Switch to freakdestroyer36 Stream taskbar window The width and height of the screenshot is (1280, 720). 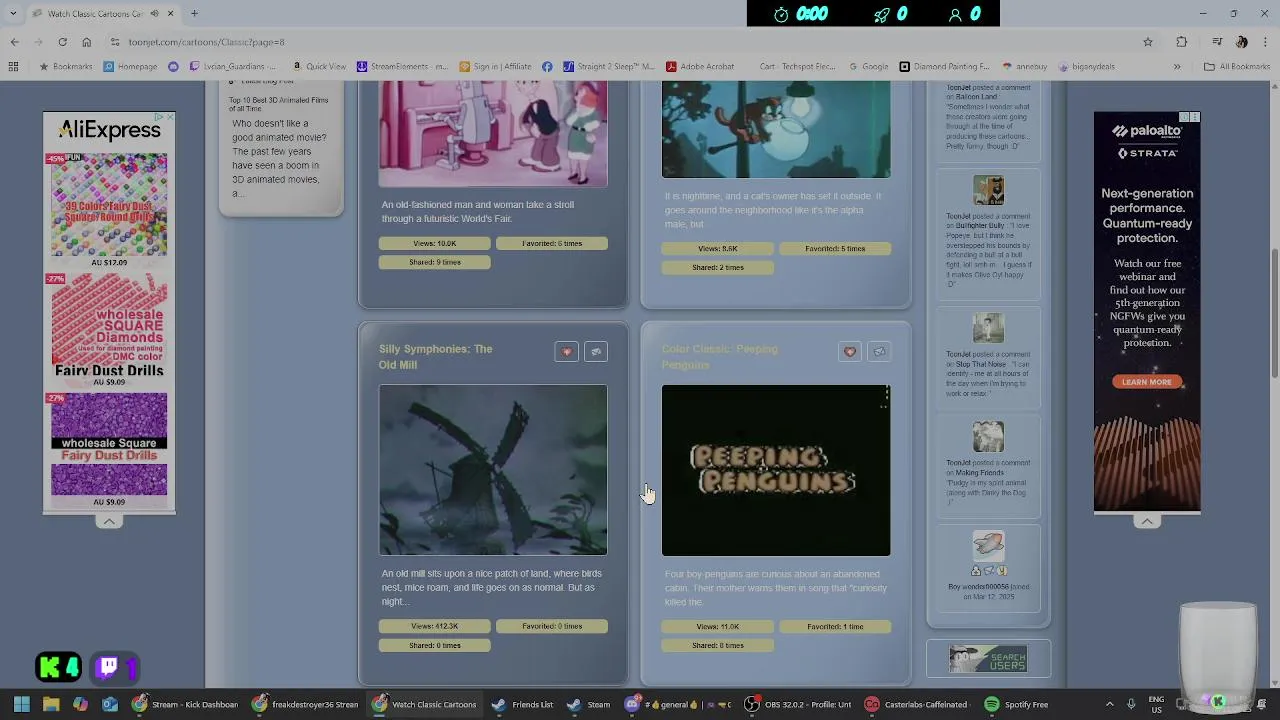point(306,704)
